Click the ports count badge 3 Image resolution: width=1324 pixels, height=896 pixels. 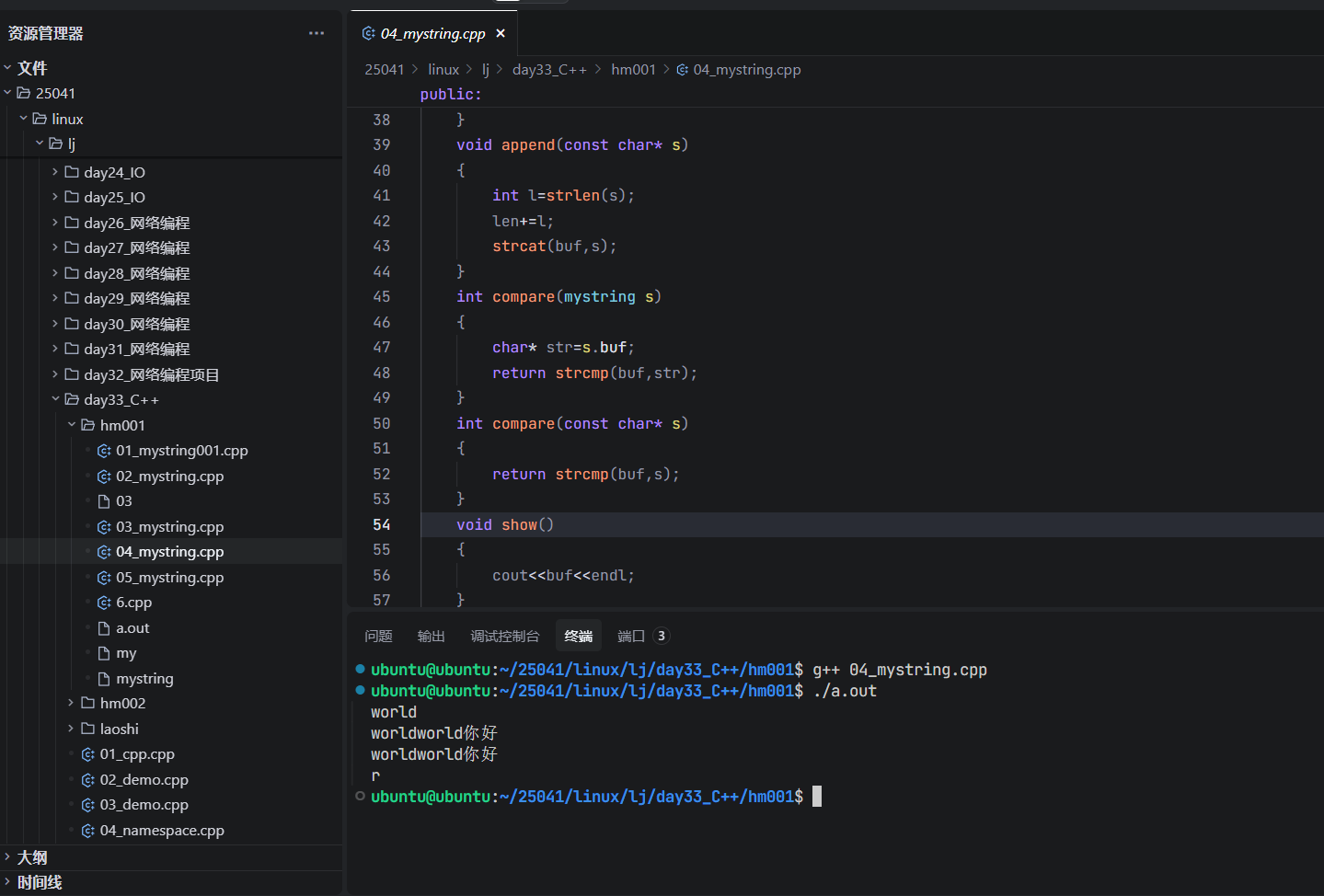point(662,636)
